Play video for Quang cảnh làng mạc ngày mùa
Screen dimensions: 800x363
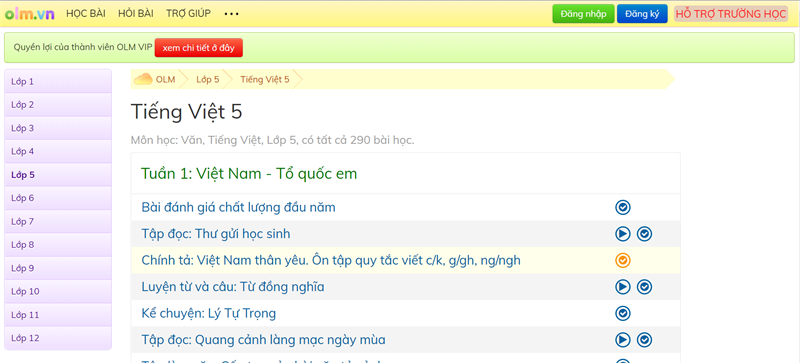tap(622, 340)
